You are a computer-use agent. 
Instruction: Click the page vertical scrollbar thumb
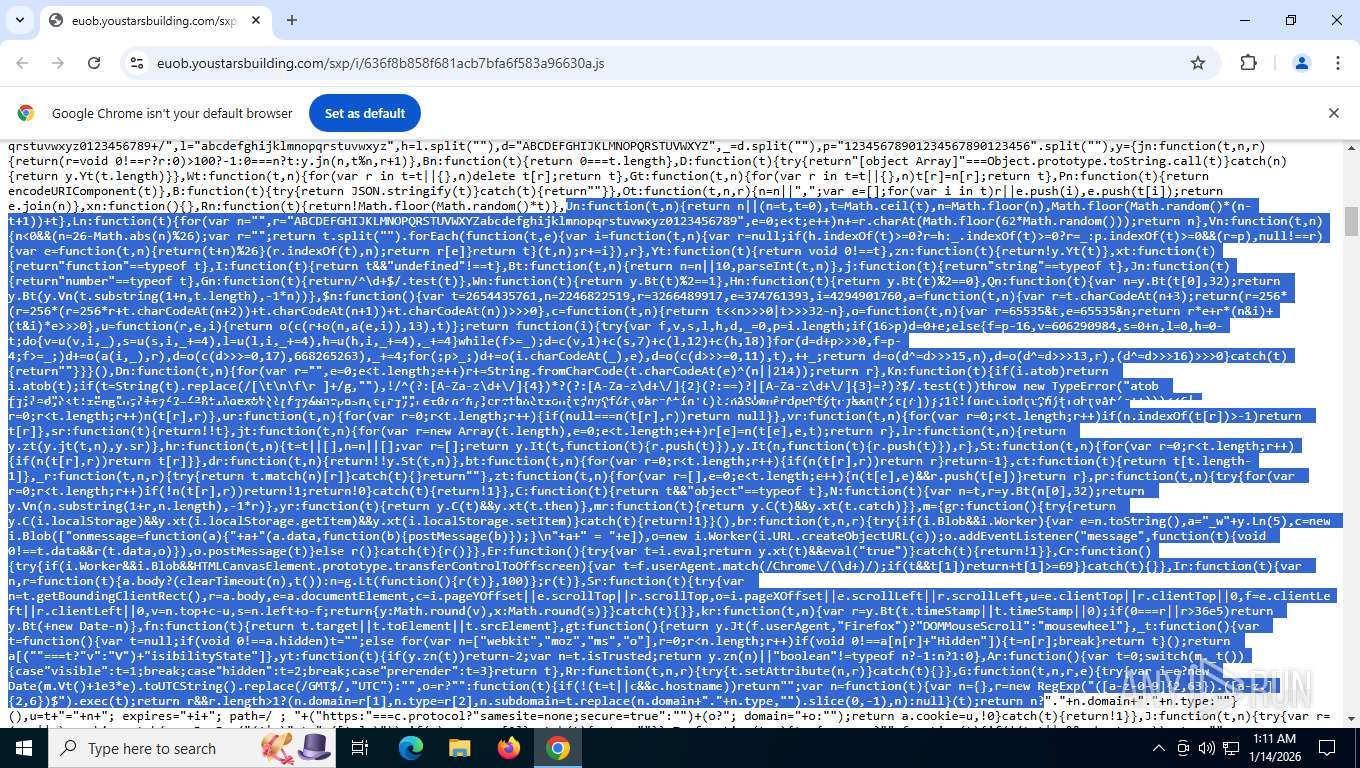click(1352, 221)
